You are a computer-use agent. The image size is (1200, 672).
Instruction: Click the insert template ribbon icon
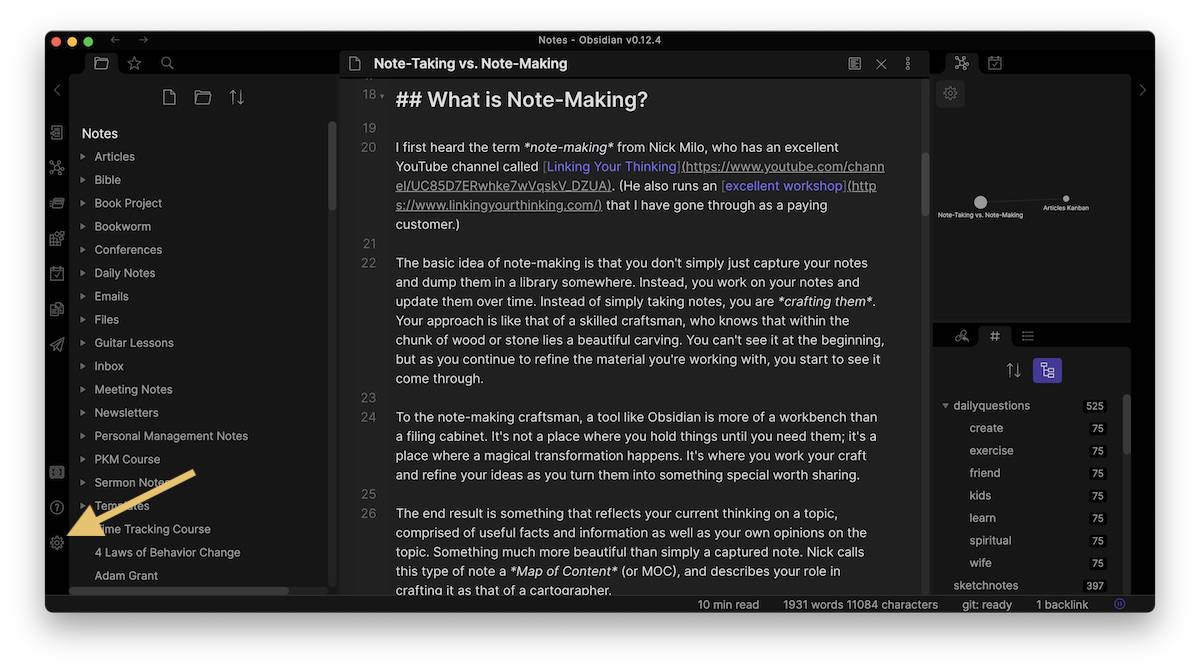(x=57, y=309)
